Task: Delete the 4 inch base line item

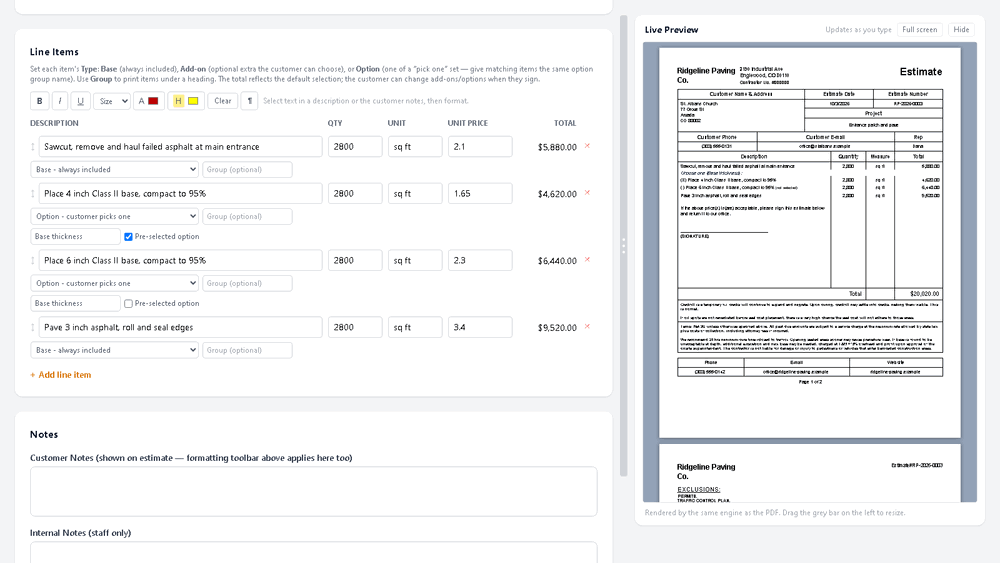Action: [x=587, y=193]
